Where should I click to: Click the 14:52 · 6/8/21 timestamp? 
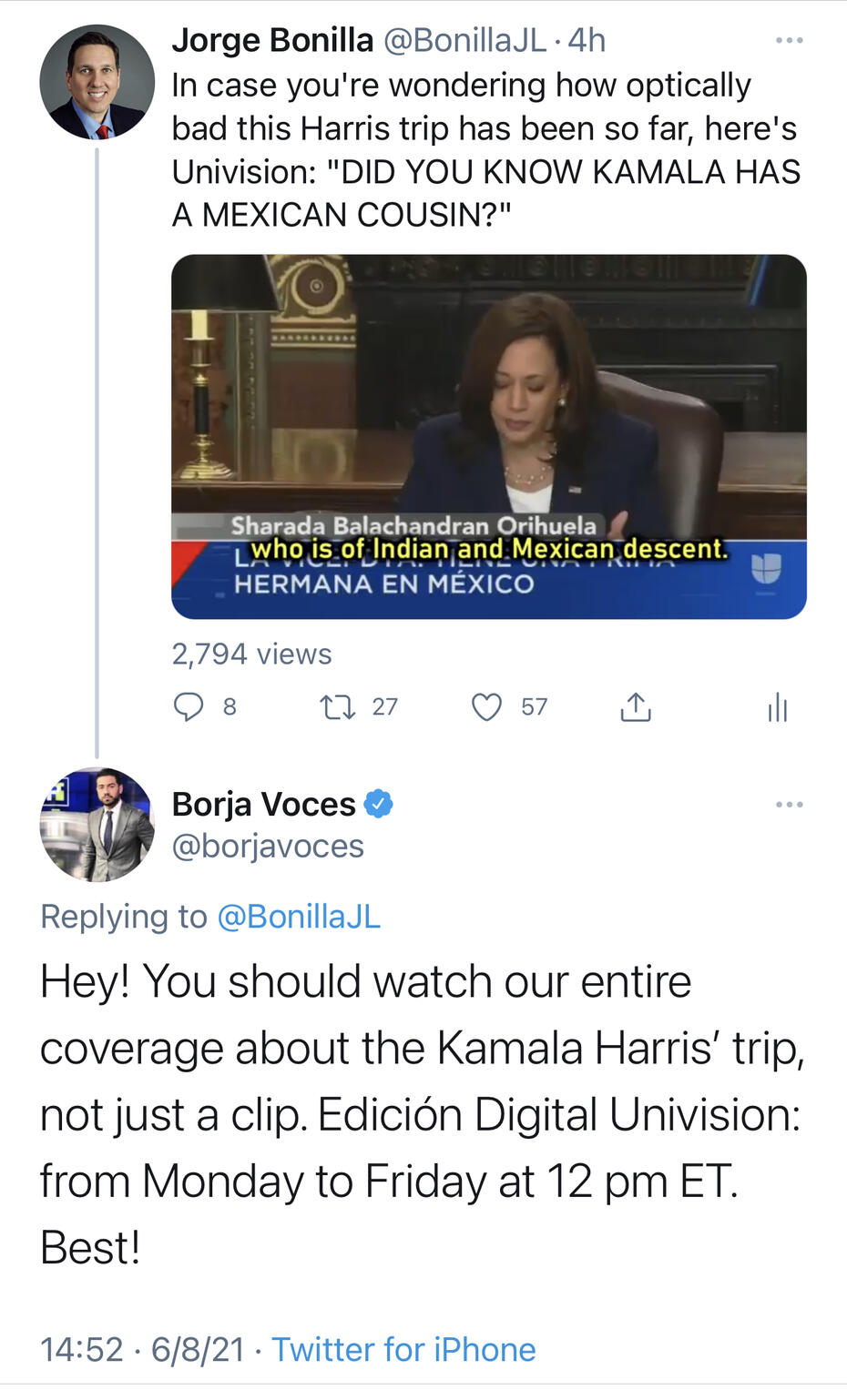tap(142, 1349)
